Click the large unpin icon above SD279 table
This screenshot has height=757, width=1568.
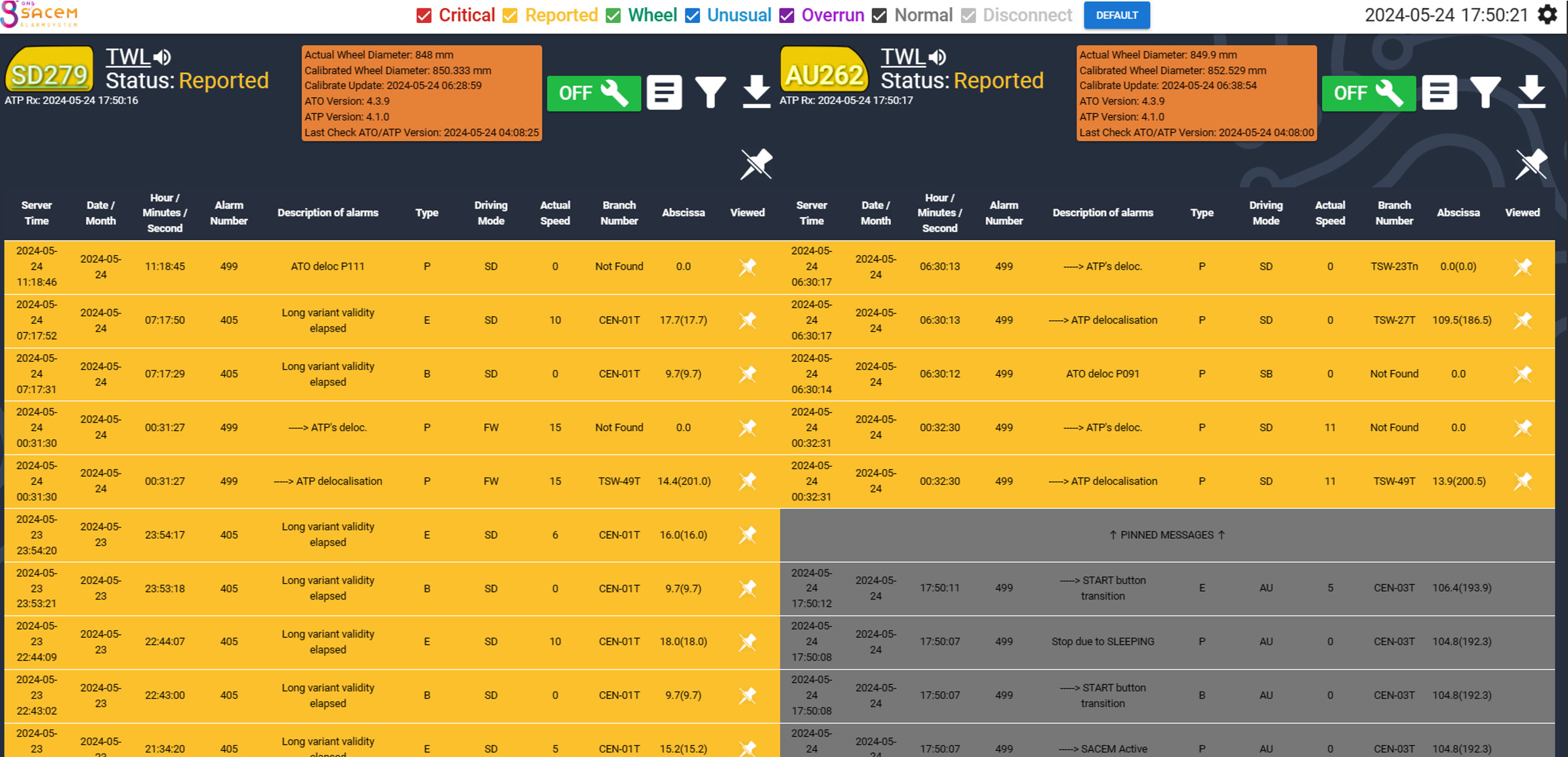point(756,164)
